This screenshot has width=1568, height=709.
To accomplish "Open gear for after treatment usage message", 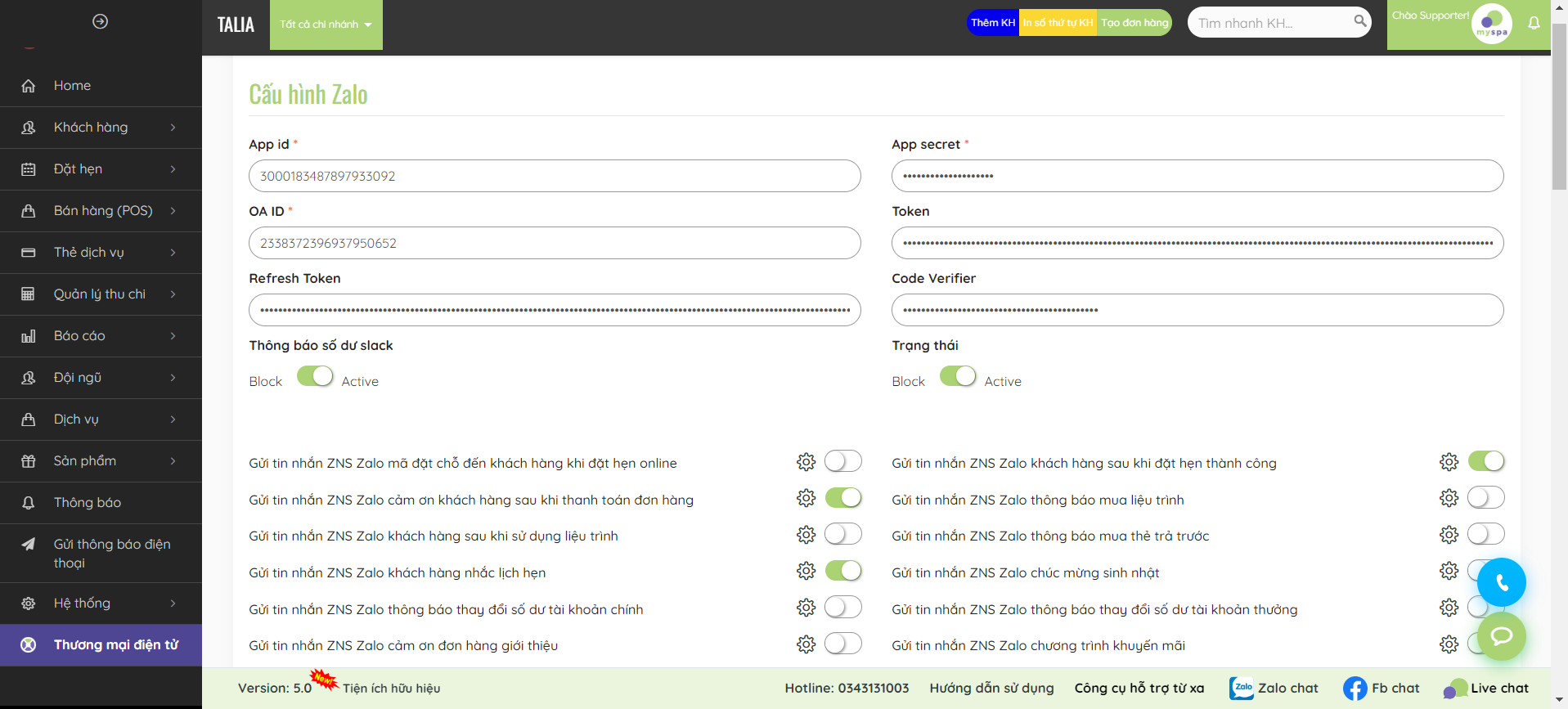I will (806, 535).
